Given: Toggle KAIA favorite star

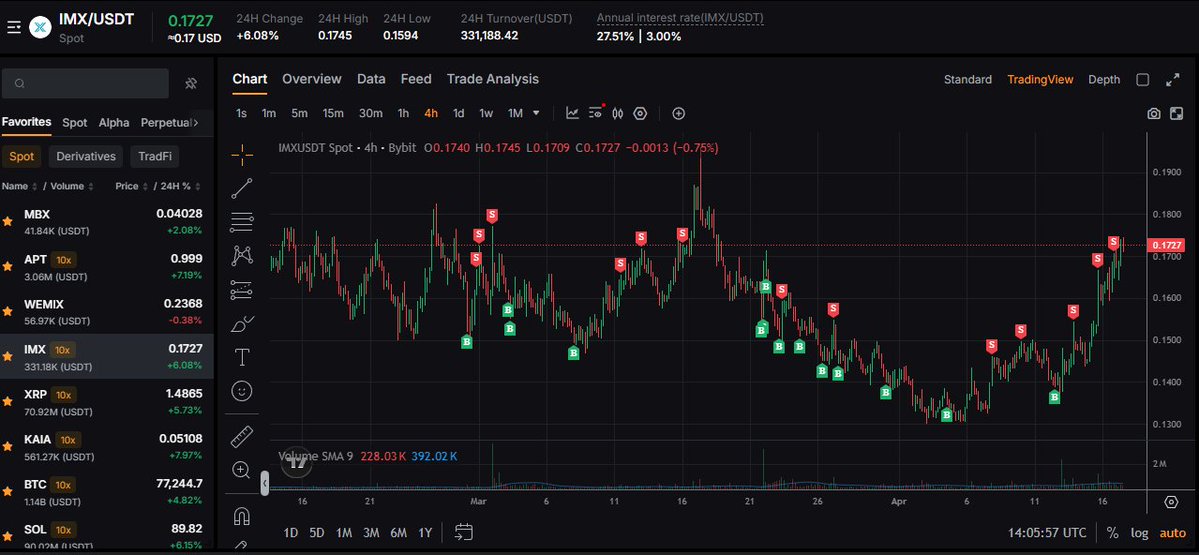Looking at the screenshot, I should pos(8,446).
